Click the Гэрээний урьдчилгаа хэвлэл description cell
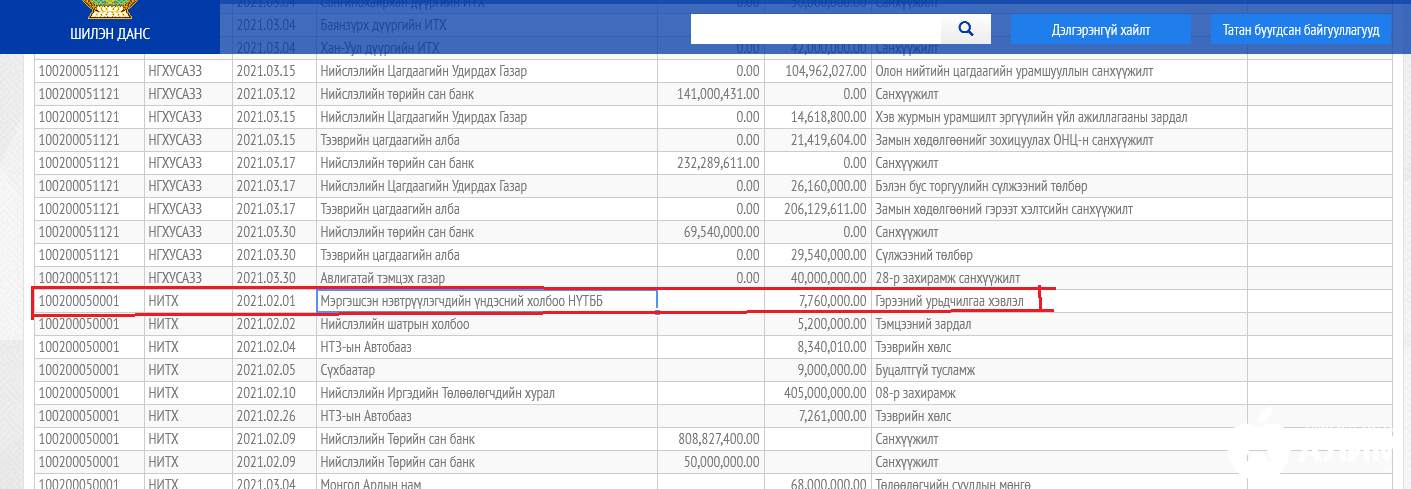Image resolution: width=1411 pixels, height=489 pixels. [x=1059, y=301]
